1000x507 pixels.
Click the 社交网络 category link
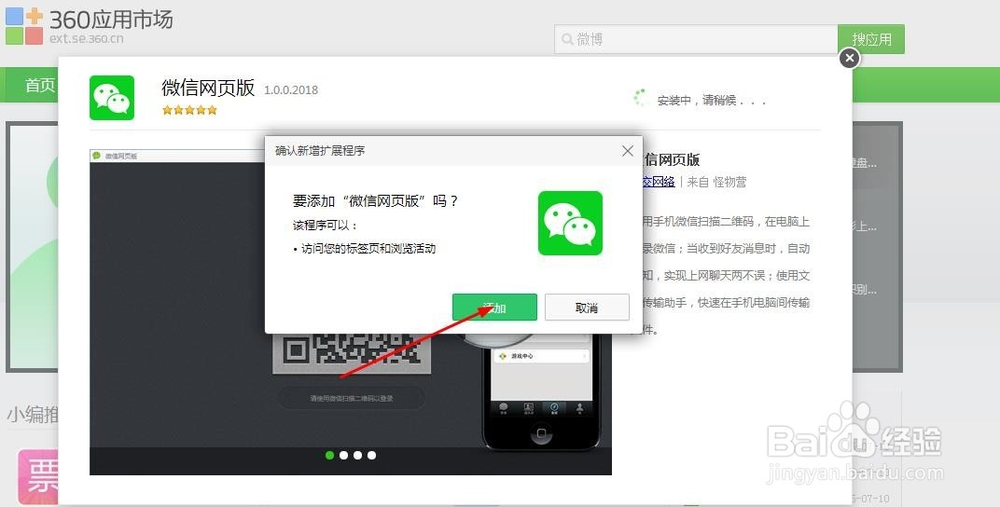coord(659,182)
